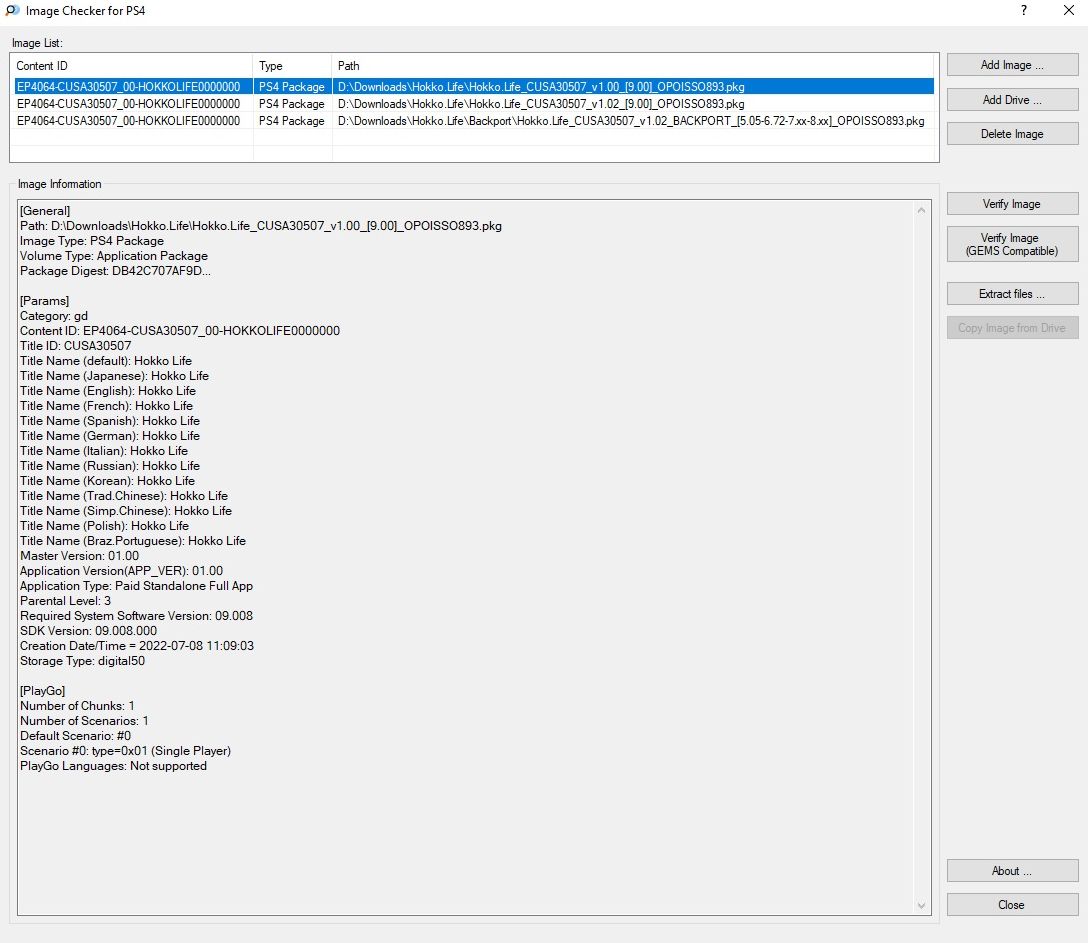The image size is (1088, 943).
Task: Click the [PlayGo] section heading
Action: pos(42,691)
